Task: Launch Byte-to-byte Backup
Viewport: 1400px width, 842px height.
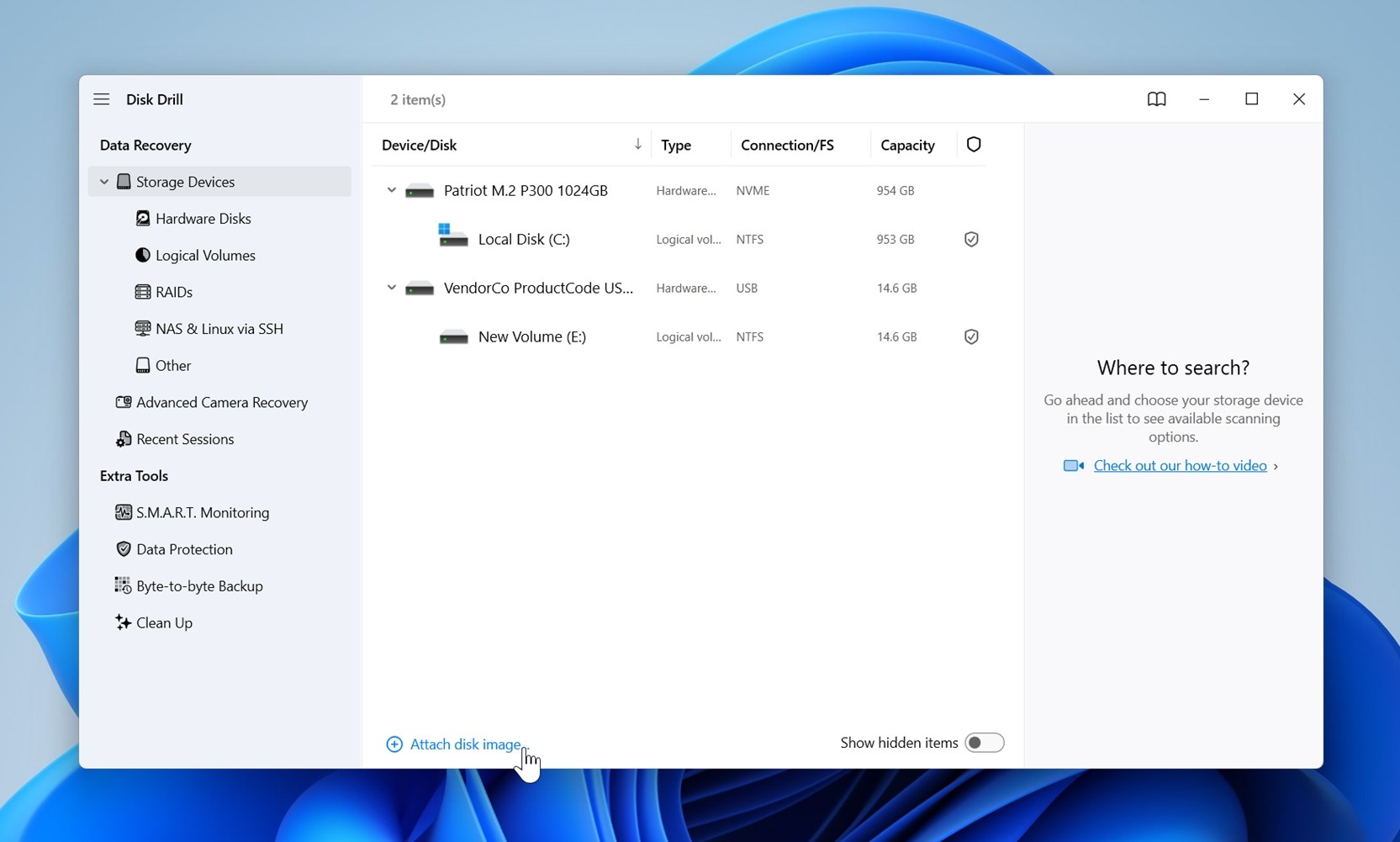Action: pyautogui.click(x=198, y=585)
